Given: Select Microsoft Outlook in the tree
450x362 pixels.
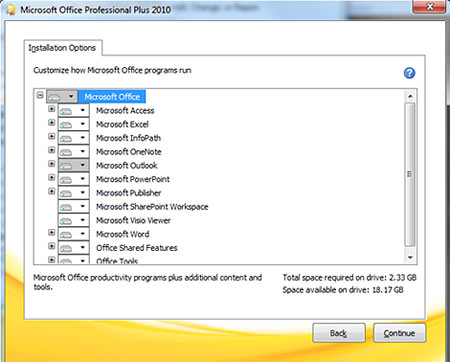Looking at the screenshot, I should 127,165.
